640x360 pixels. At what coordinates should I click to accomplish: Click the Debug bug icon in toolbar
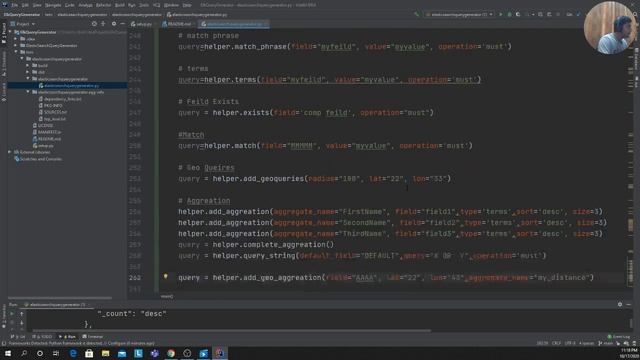click(509, 14)
